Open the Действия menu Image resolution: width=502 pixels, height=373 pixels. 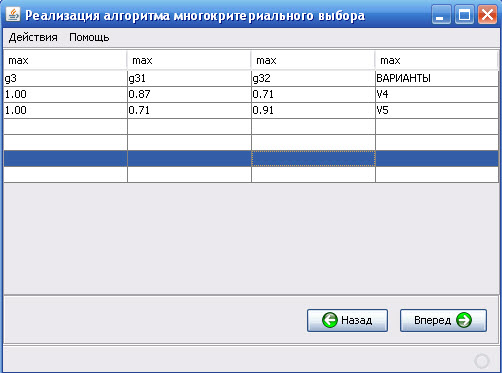pyautogui.click(x=33, y=37)
